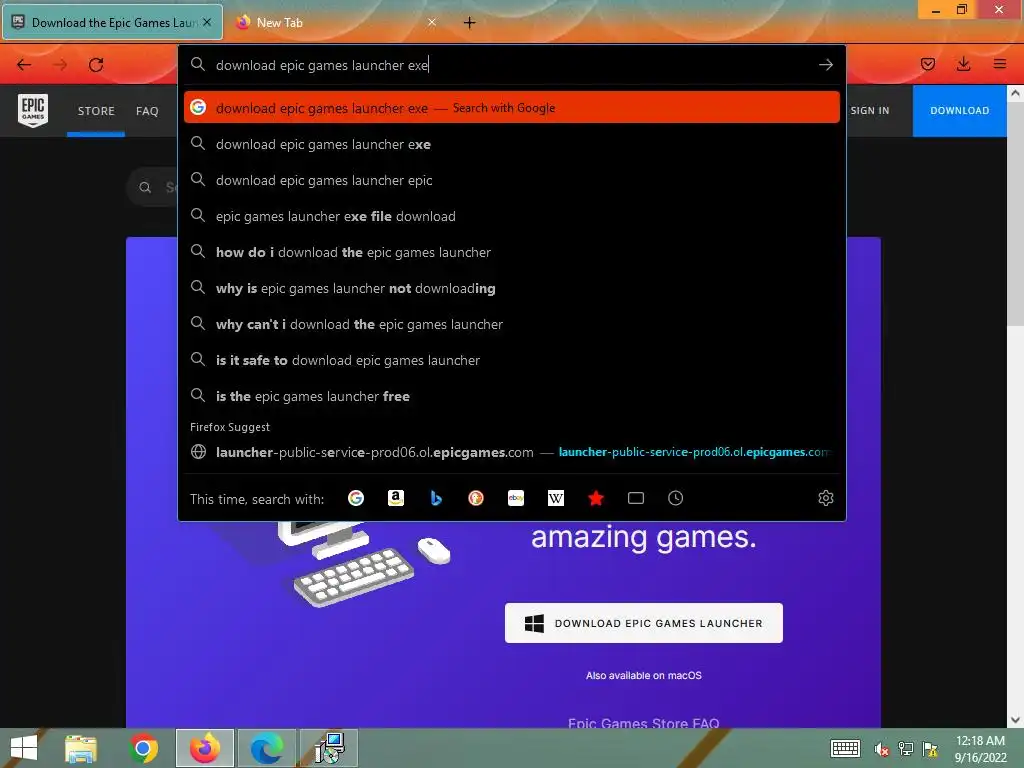Choose suggestion is it safe to download epic games launcher
Screen dimensions: 1024x768
click(x=511, y=360)
